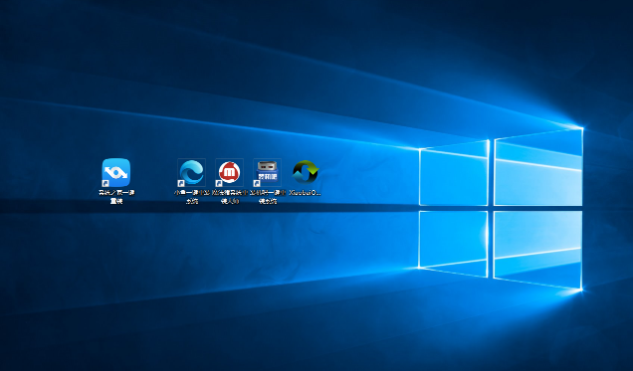Click the label under the red M icon
633x371 pixels.
pos(229,197)
